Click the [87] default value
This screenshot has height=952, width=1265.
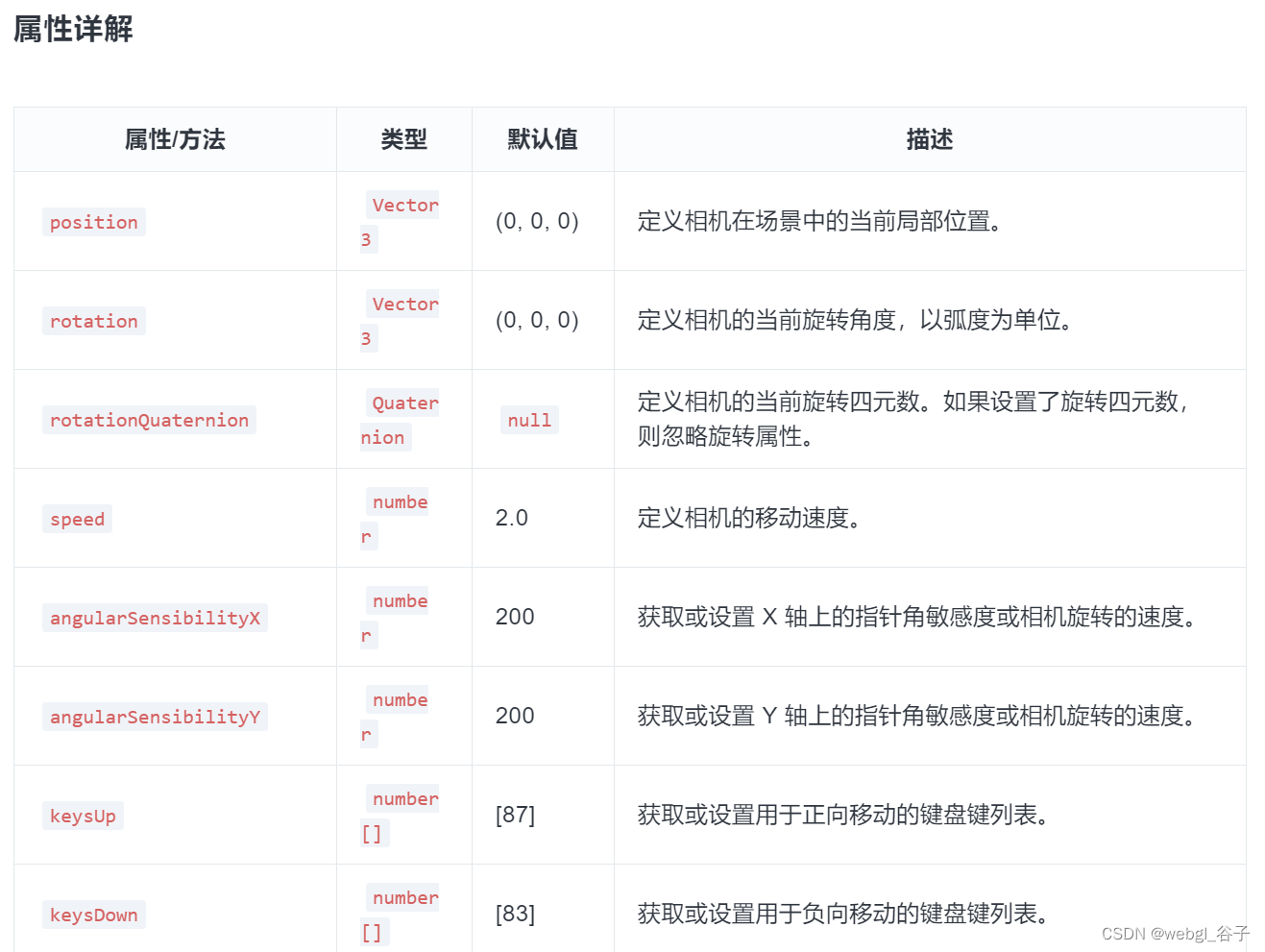(x=515, y=815)
